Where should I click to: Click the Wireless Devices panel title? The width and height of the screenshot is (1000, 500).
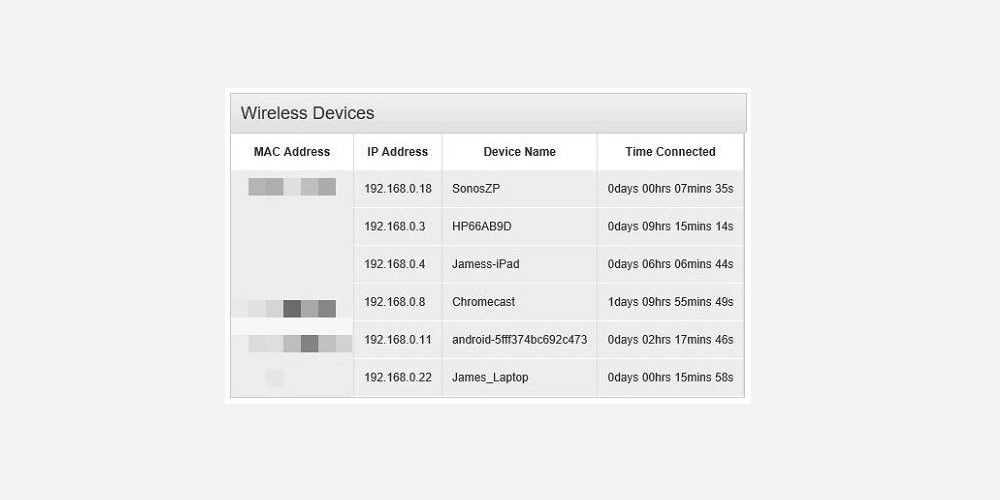click(x=307, y=114)
